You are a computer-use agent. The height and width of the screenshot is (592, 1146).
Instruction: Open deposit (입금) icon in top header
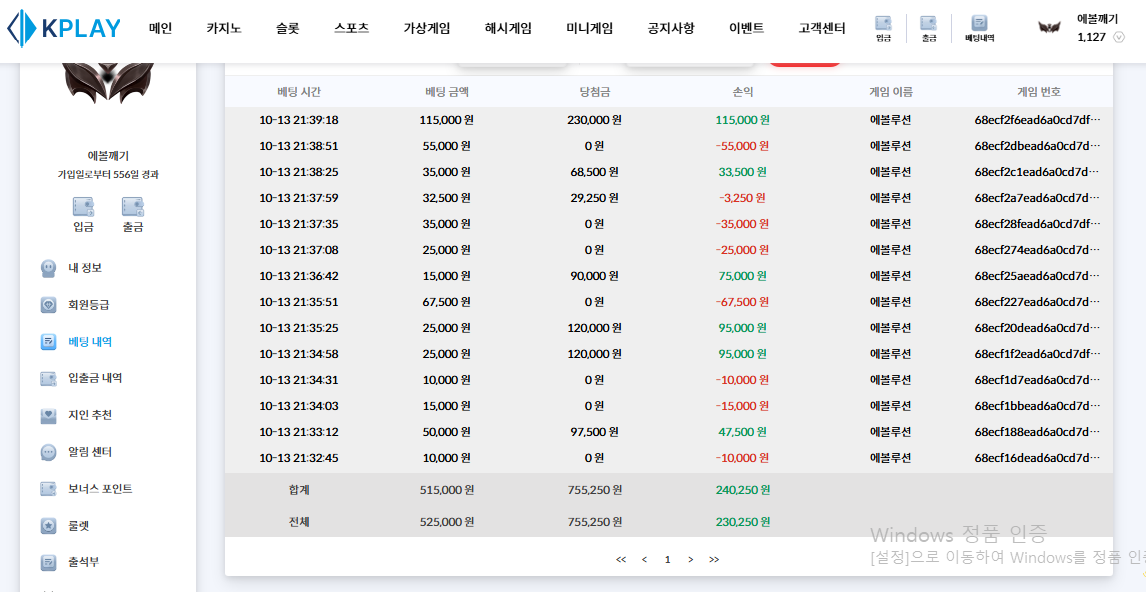[883, 27]
